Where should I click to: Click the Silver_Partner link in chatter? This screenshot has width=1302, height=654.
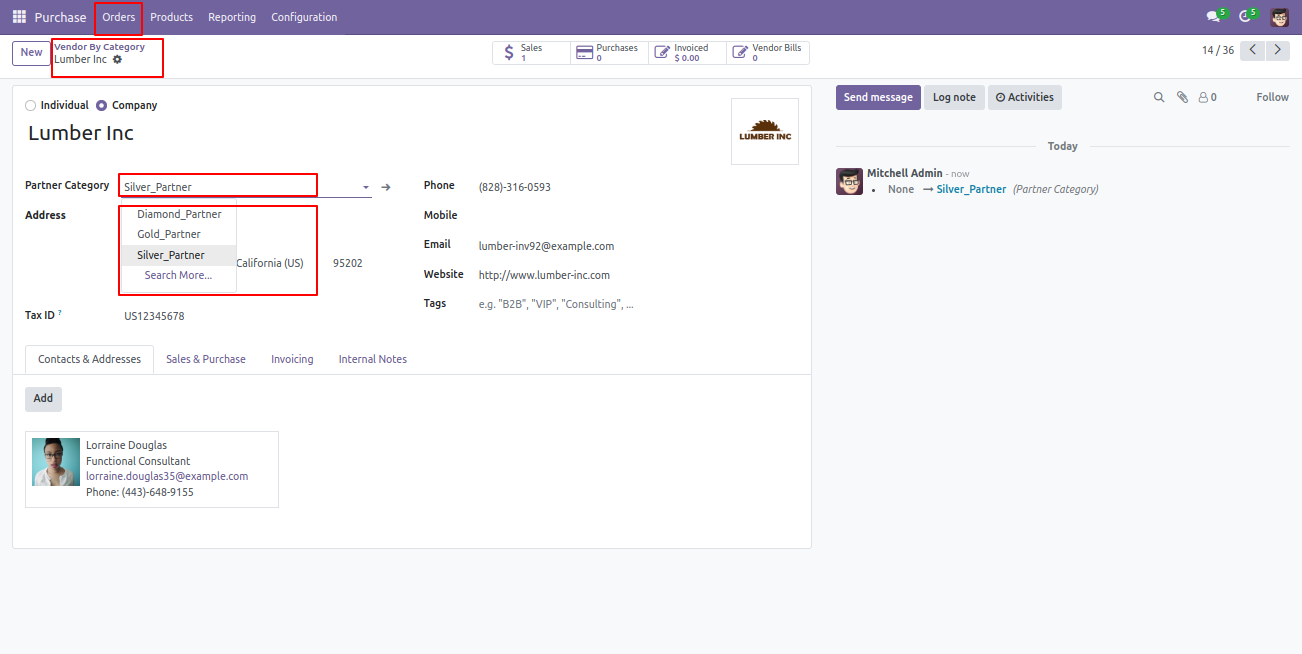click(x=971, y=189)
